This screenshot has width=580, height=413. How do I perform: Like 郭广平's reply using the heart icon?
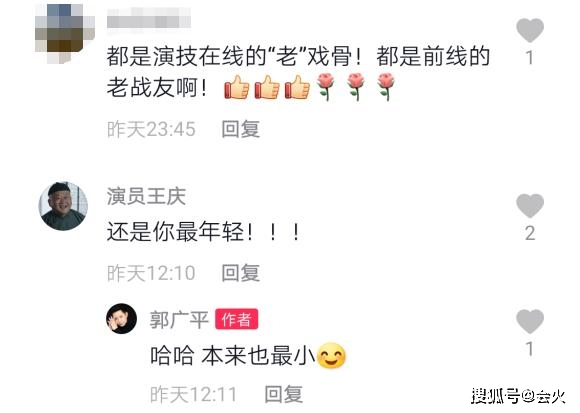[x=530, y=321]
